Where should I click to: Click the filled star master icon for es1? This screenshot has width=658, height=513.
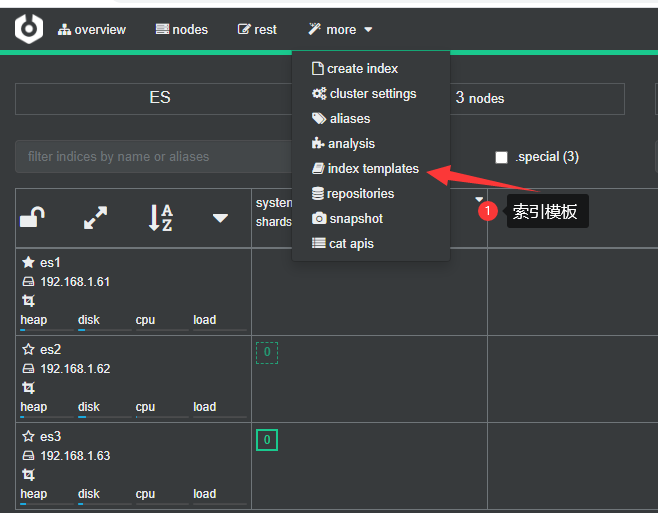[28, 262]
